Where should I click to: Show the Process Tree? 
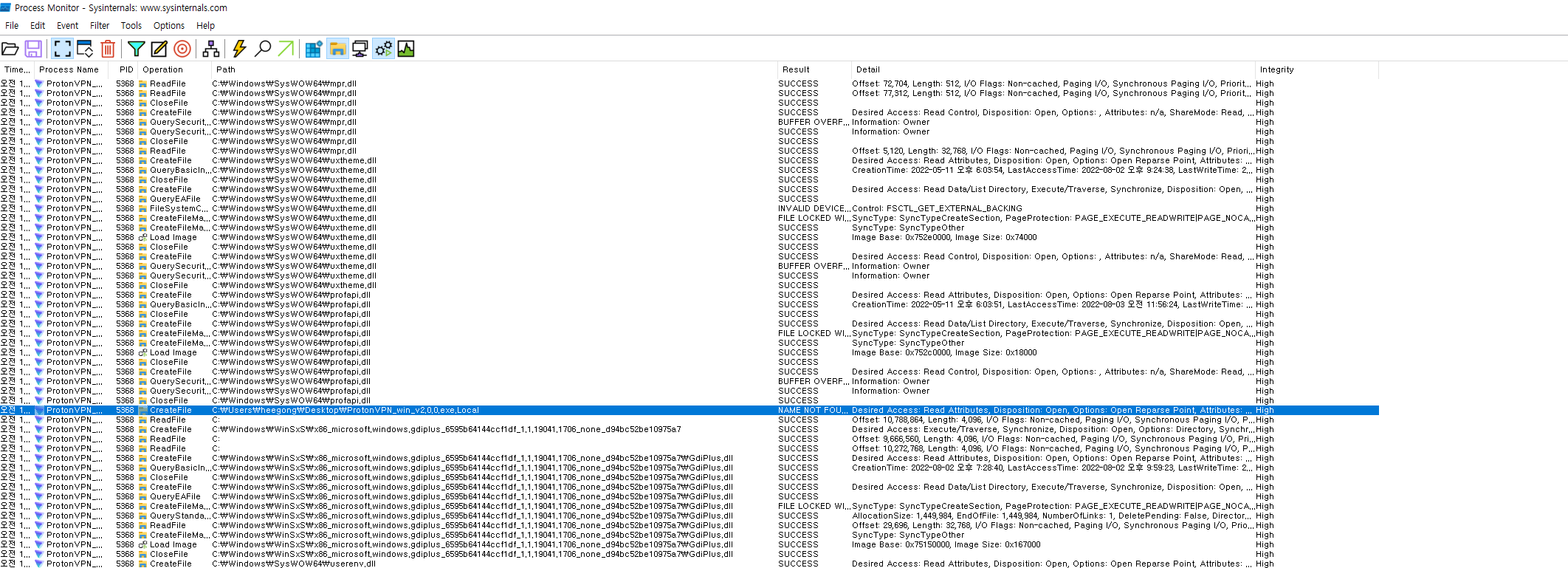tap(211, 49)
